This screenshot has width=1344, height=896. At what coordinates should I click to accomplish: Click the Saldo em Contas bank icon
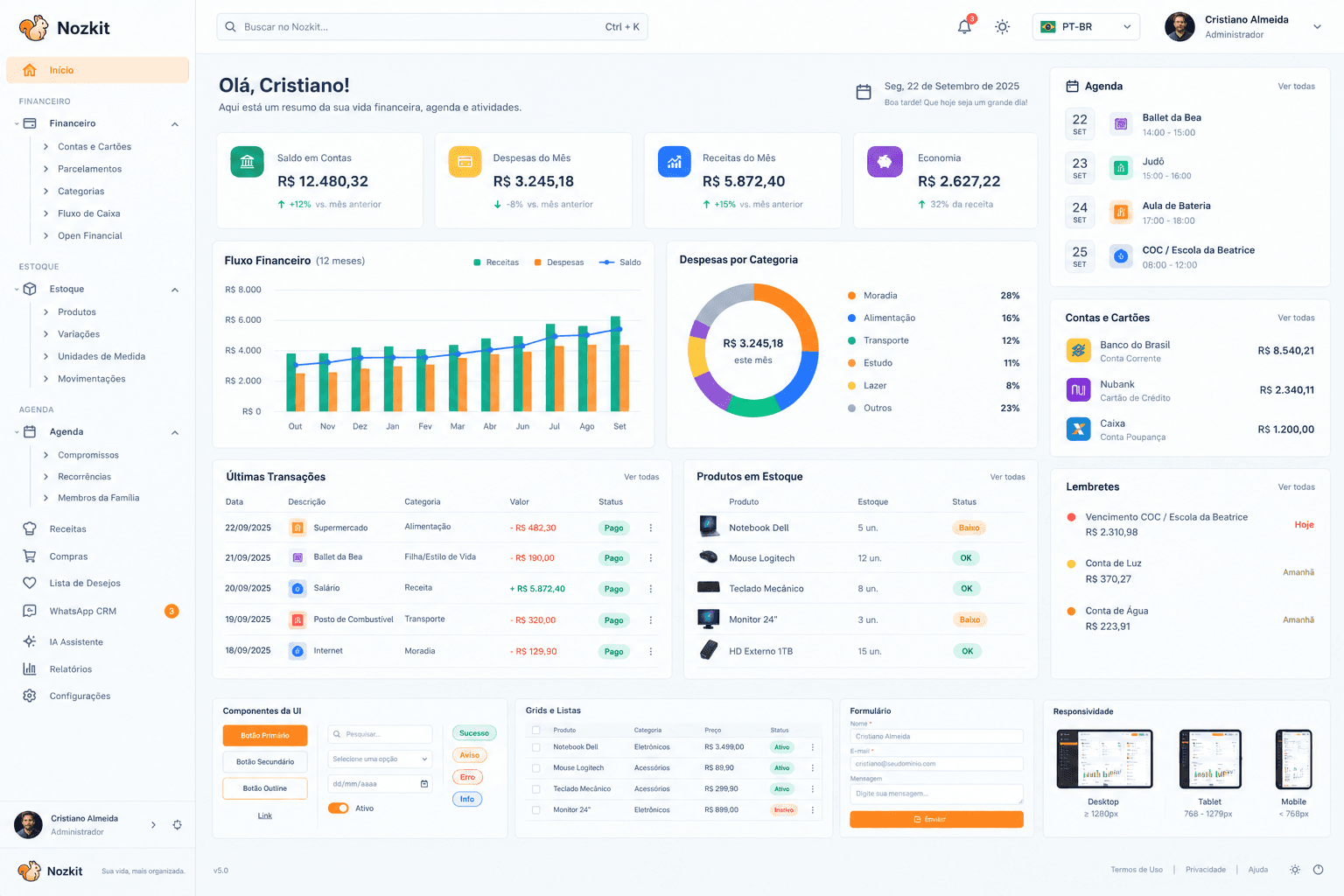[x=247, y=162]
